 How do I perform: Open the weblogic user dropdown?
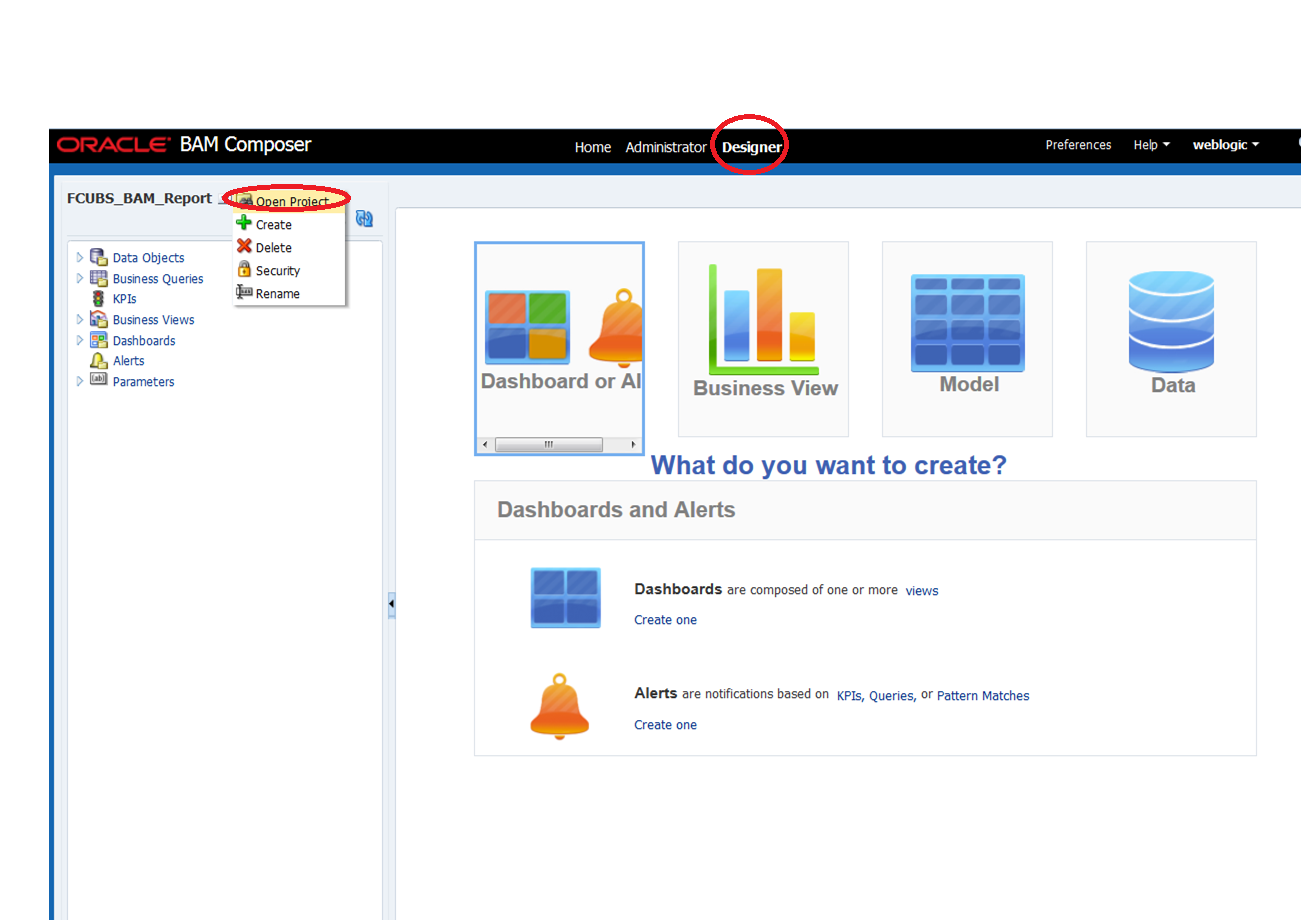pos(1225,145)
